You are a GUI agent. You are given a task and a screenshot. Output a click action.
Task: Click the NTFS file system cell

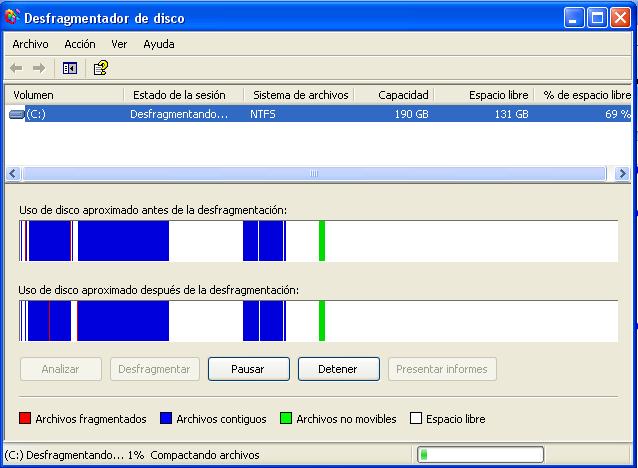[263, 114]
